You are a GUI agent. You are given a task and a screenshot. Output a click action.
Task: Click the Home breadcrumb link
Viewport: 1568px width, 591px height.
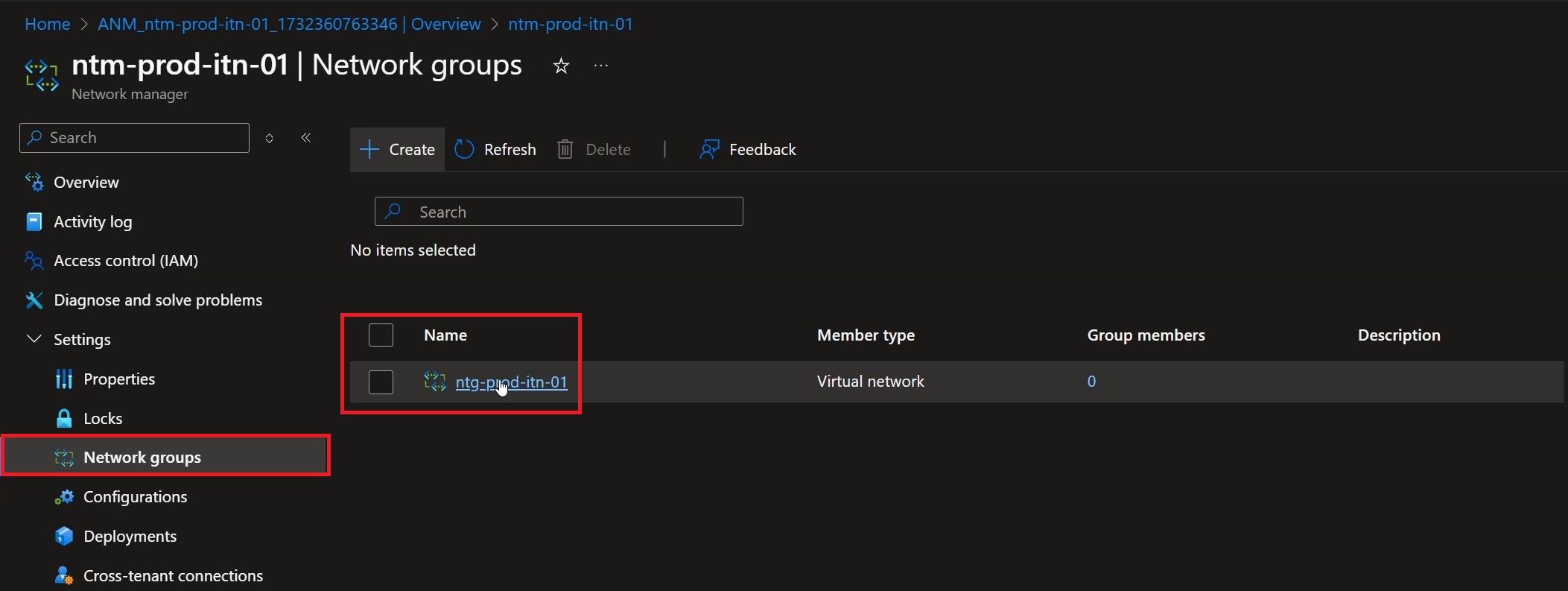point(48,24)
